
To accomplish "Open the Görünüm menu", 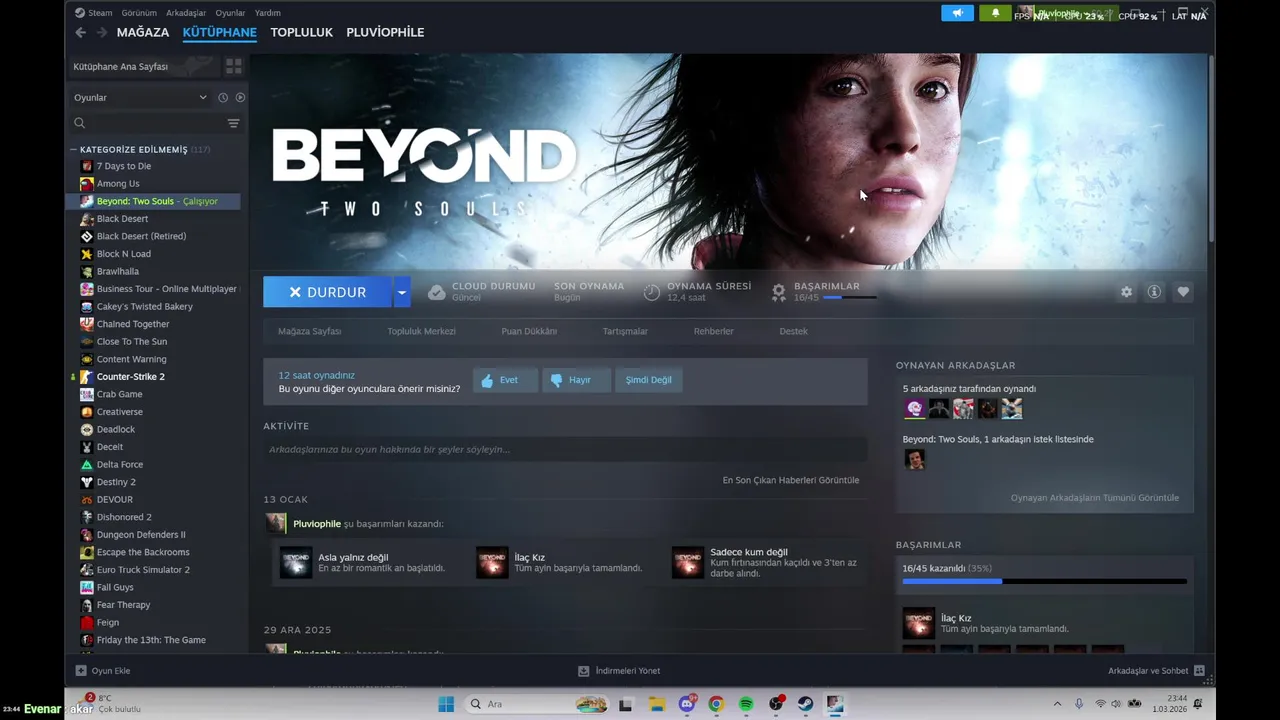I will pyautogui.click(x=139, y=13).
